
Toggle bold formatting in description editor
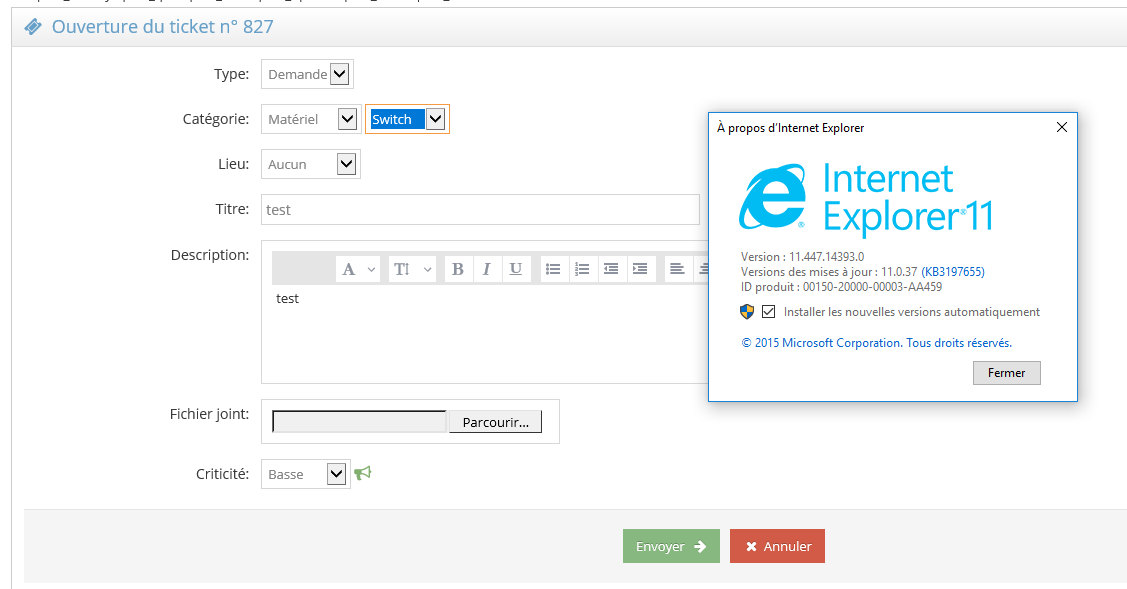click(457, 270)
